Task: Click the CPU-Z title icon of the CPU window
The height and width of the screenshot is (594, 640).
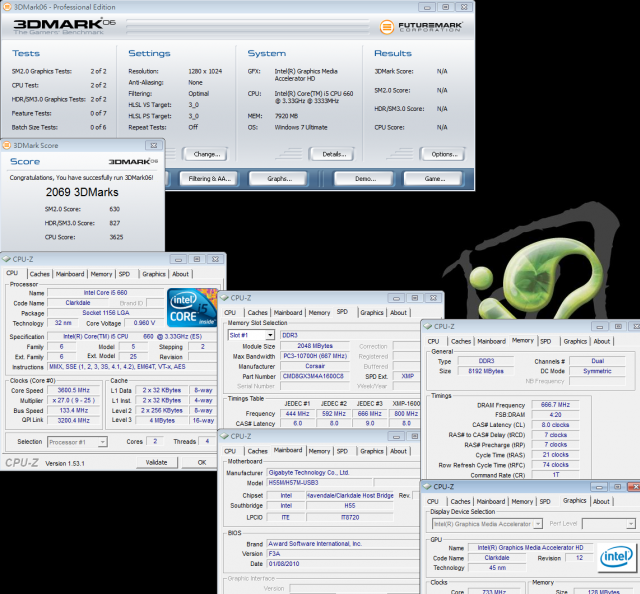Action: click(x=7, y=259)
